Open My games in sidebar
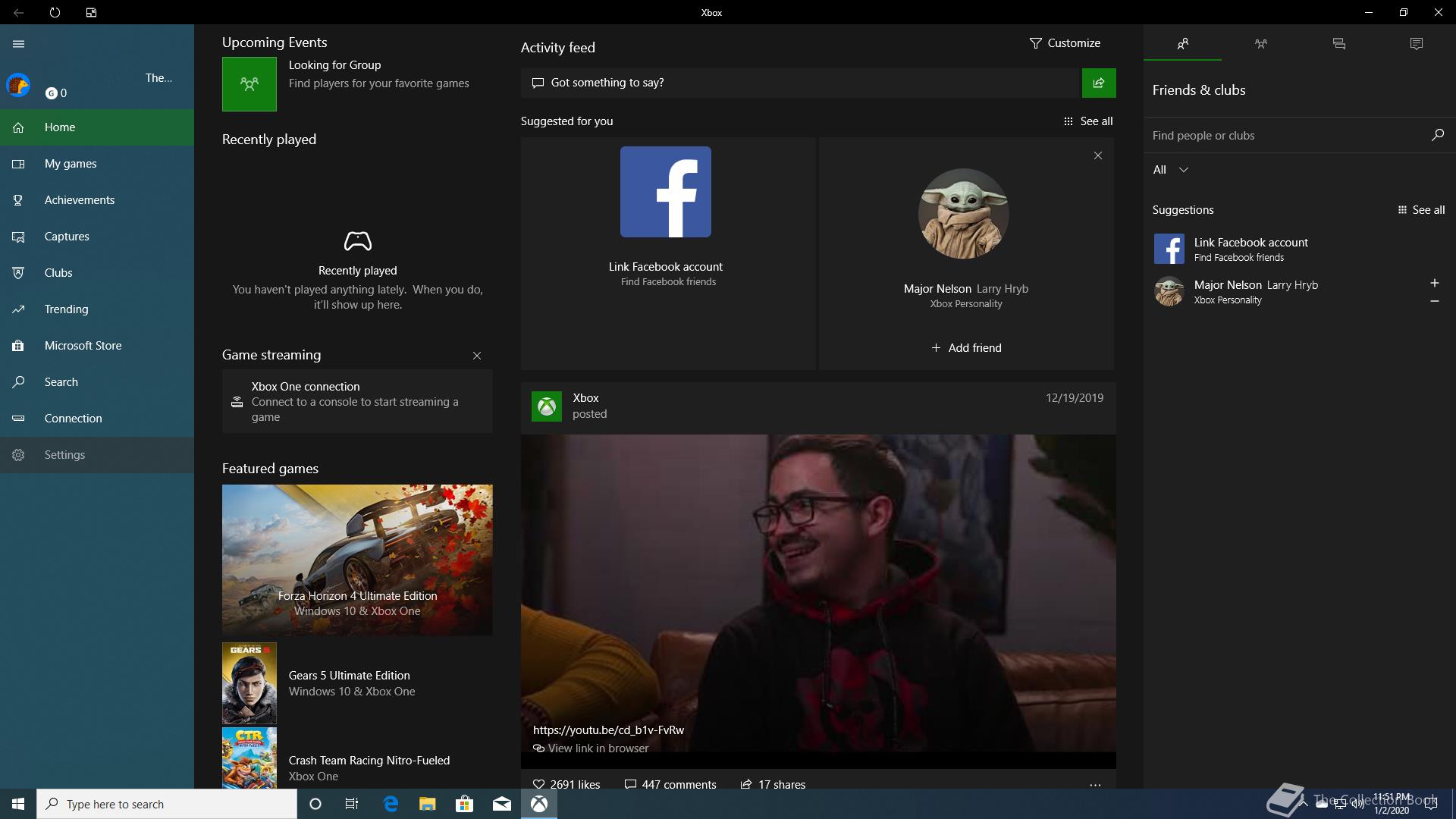Image resolution: width=1456 pixels, height=819 pixels. (x=97, y=164)
